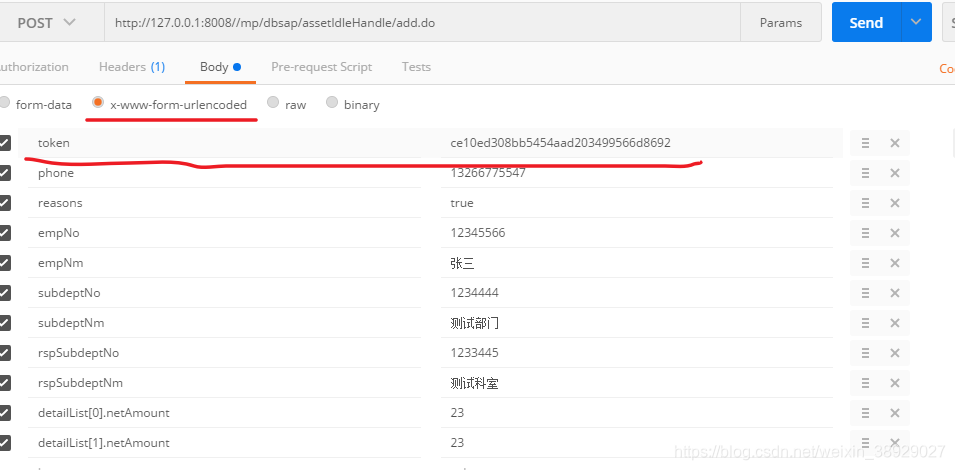Delete the token row
955x470 pixels.
895,143
